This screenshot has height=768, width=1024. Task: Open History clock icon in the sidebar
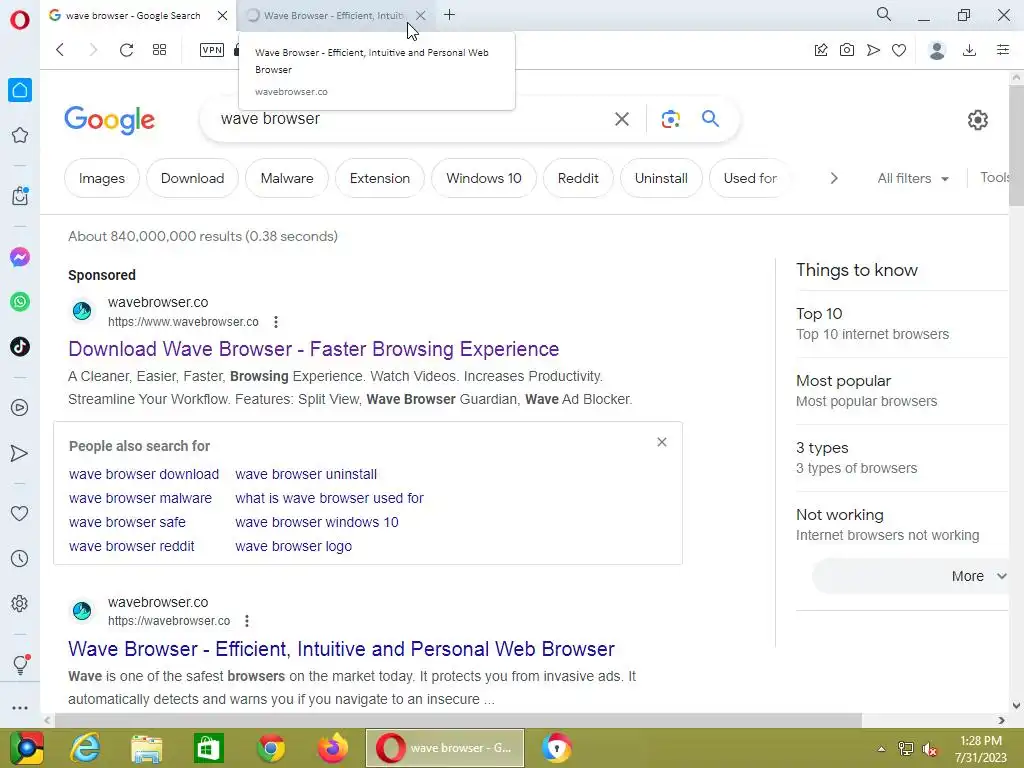point(20,559)
